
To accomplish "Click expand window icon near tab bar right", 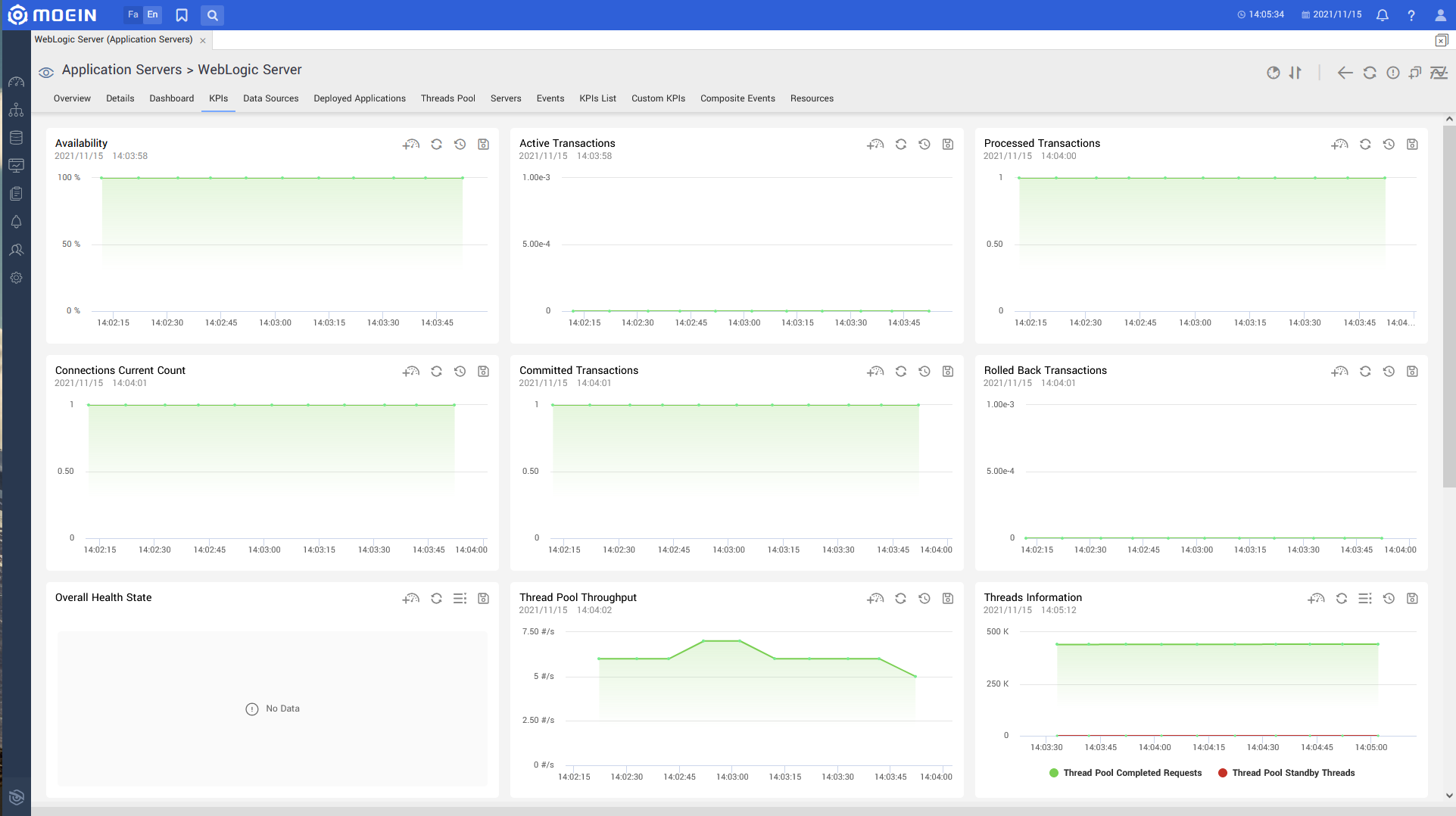I will point(1441,41).
